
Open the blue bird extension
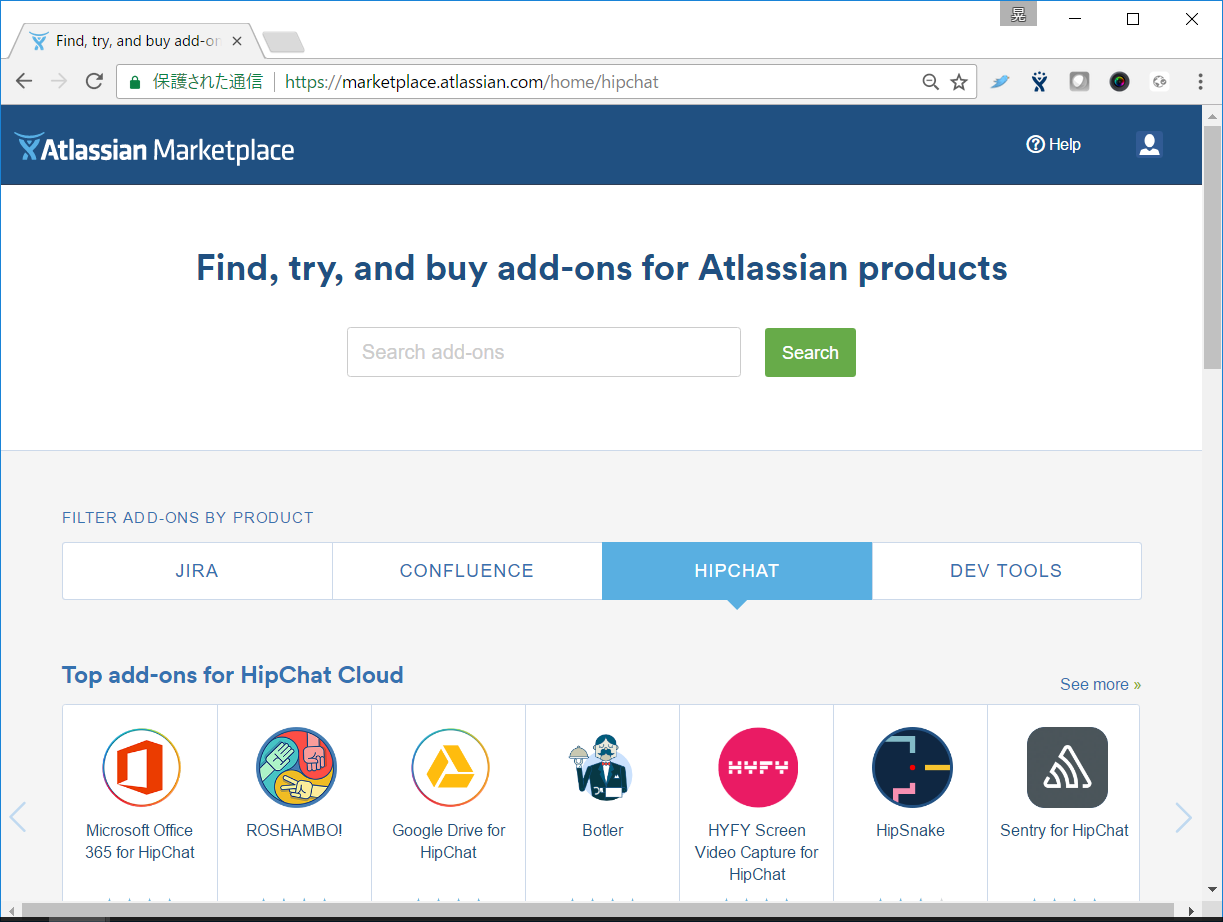click(1000, 82)
